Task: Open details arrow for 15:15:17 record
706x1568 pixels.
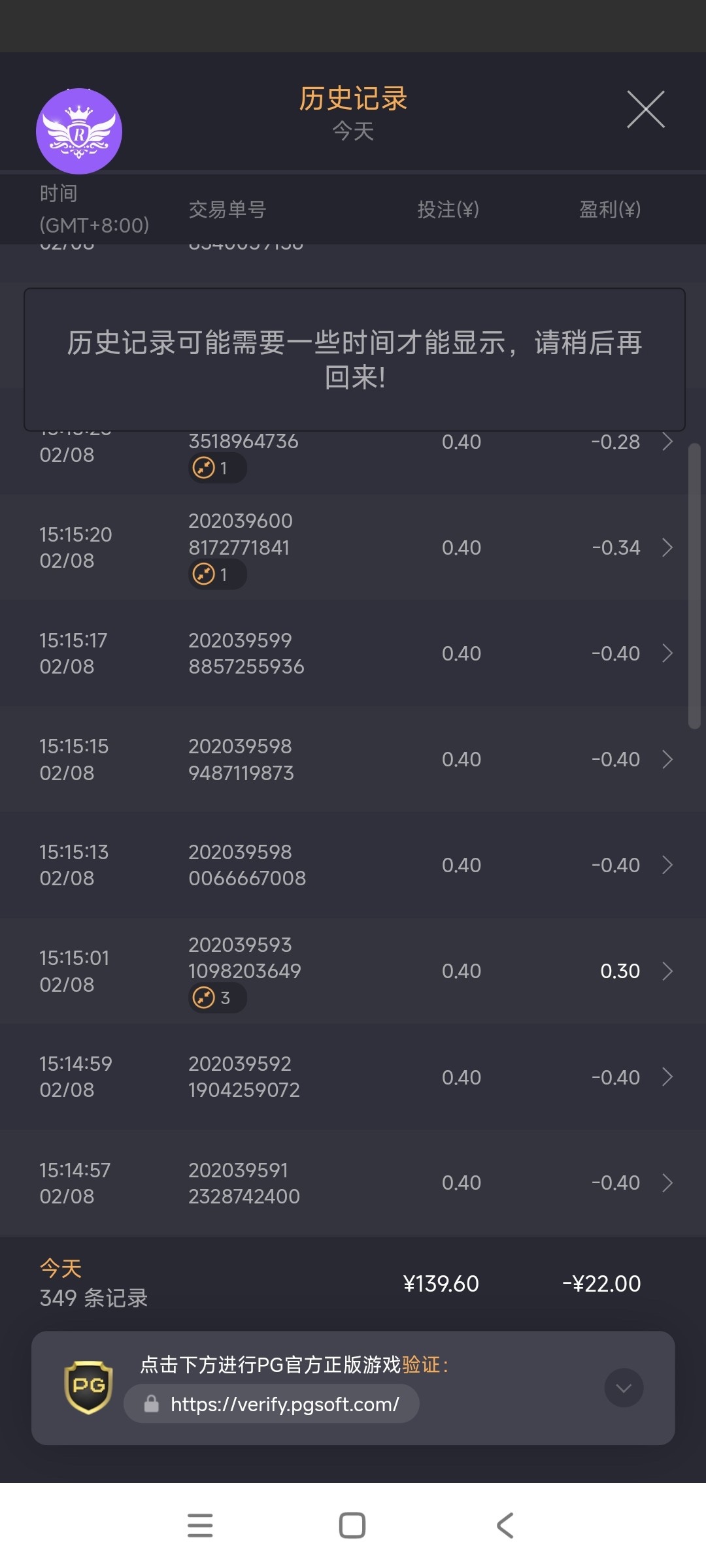Action: 667,653
